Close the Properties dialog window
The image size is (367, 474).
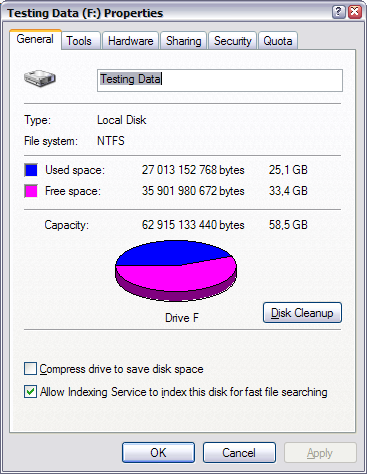[355, 12]
